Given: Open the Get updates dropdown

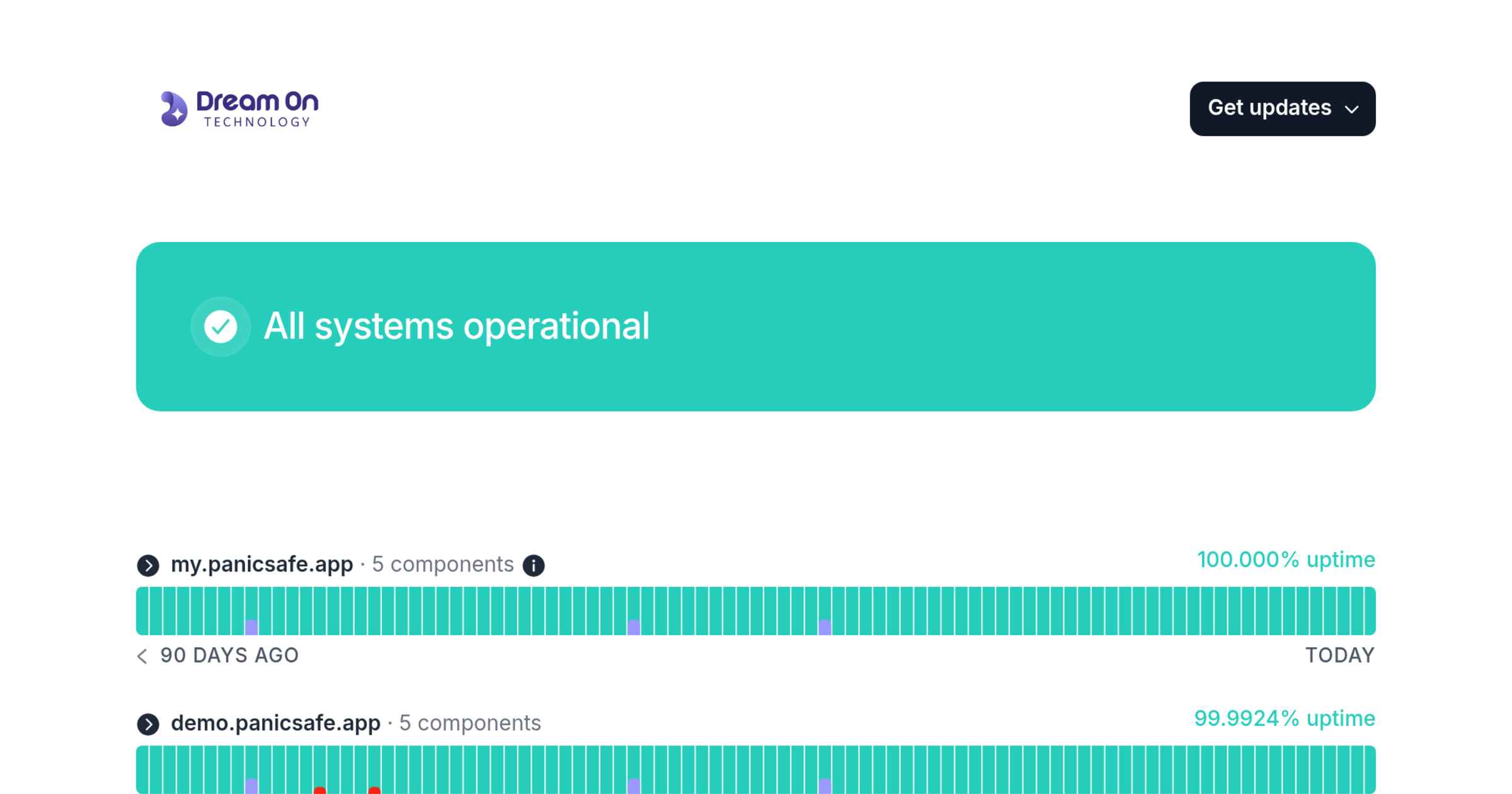Looking at the screenshot, I should tap(1282, 108).
